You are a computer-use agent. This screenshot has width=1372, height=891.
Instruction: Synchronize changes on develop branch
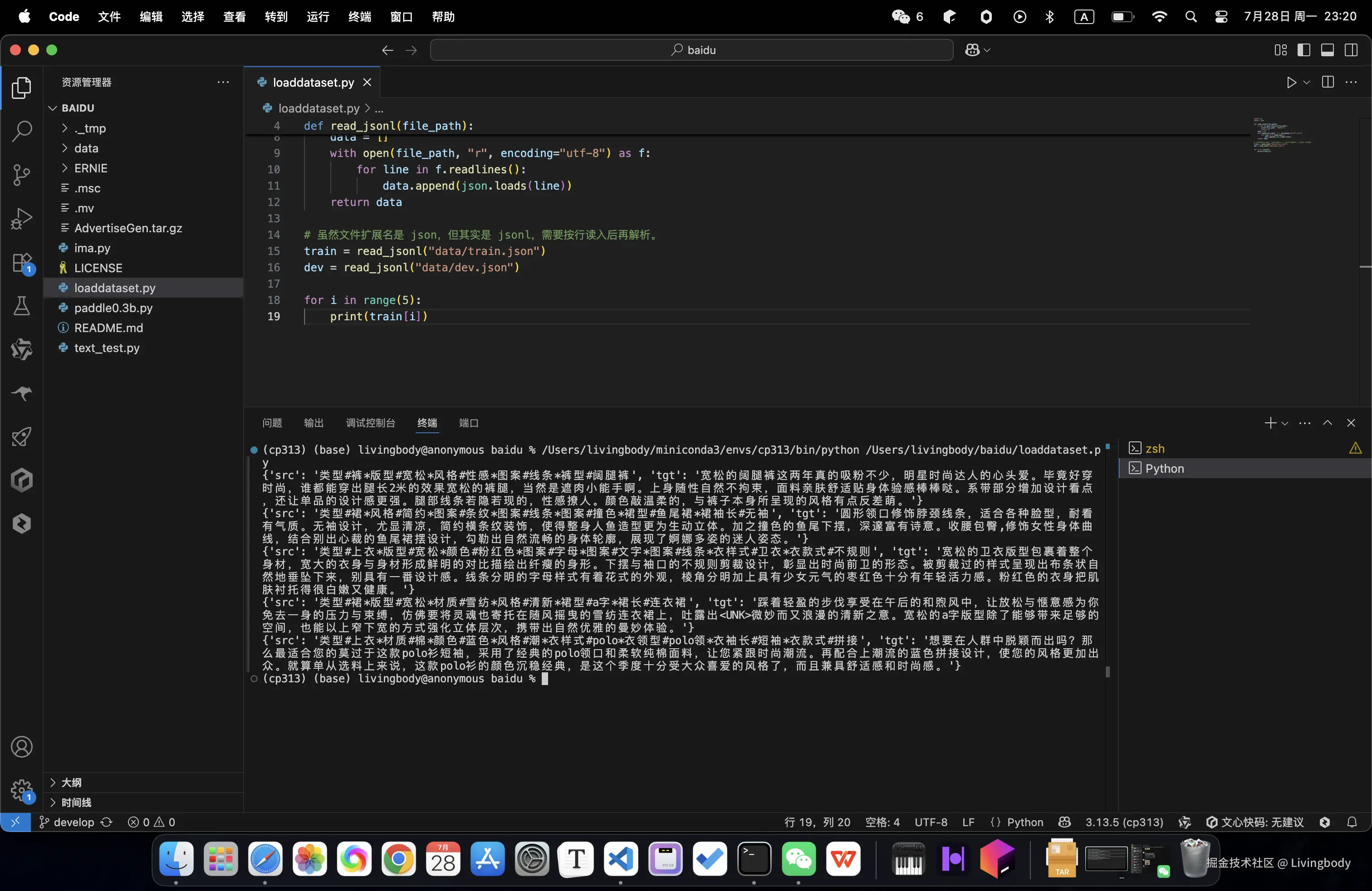tap(107, 822)
